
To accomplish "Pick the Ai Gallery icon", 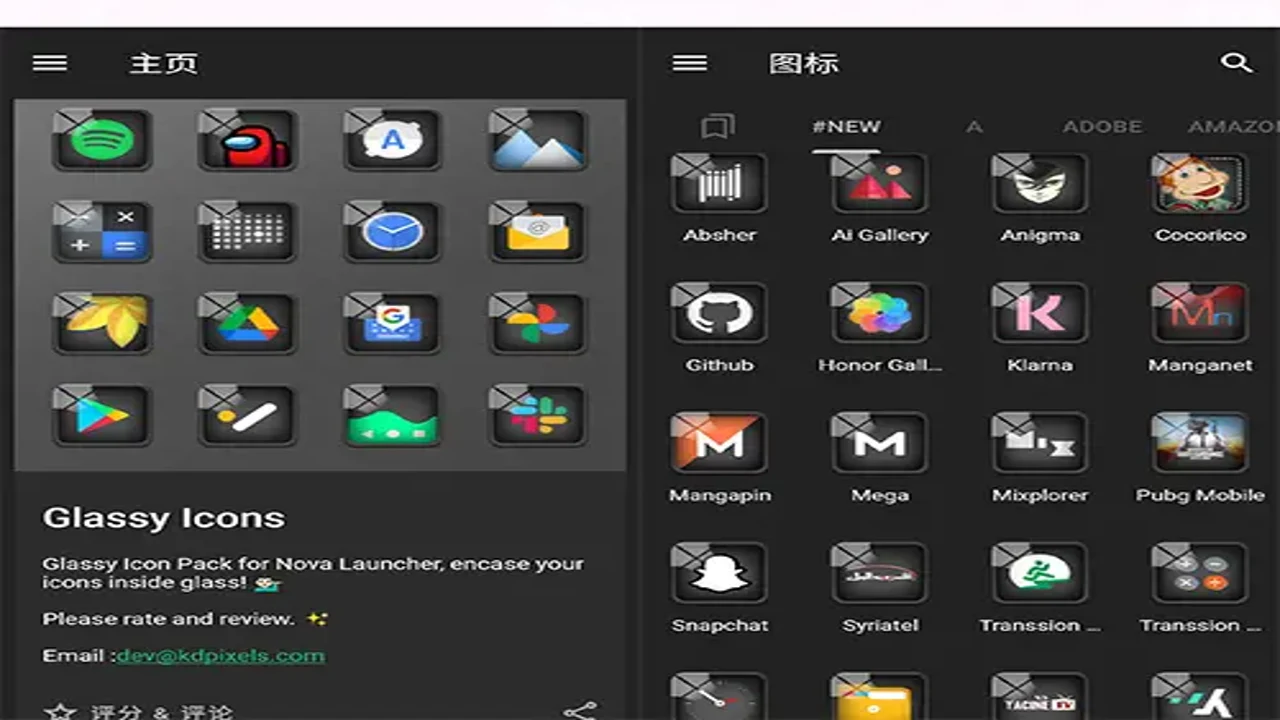I will [x=880, y=183].
